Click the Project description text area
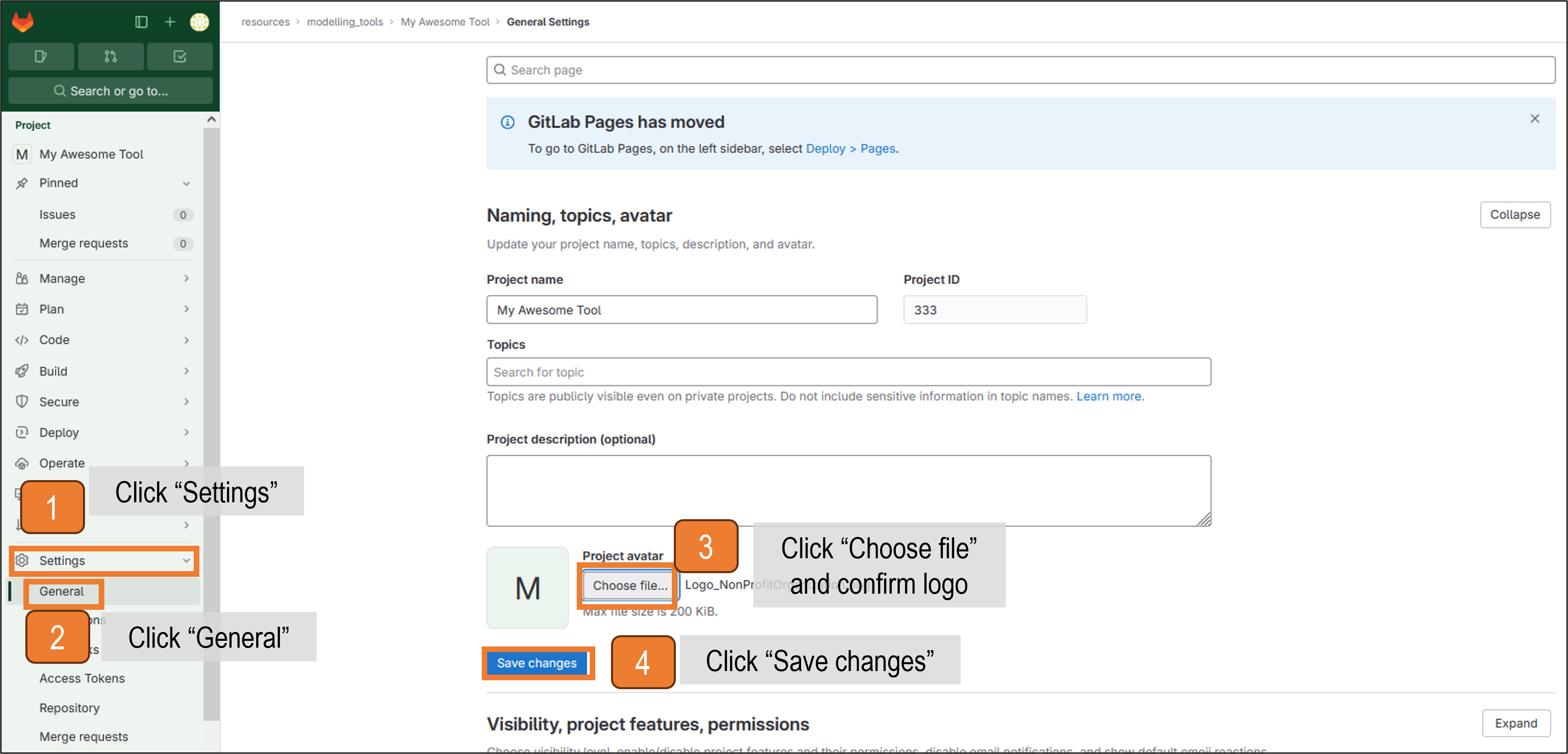Image resolution: width=1568 pixels, height=754 pixels. pyautogui.click(x=849, y=491)
